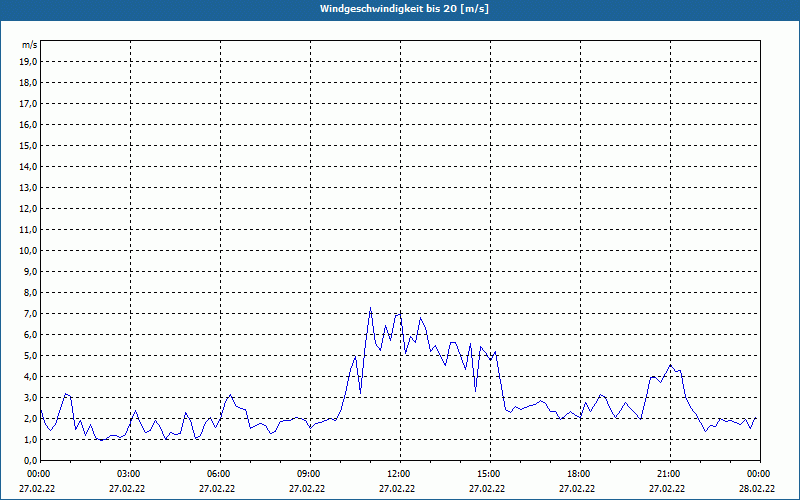This screenshot has width=800, height=500.
Task: Click the 15:00 time label
Action: pos(490,474)
